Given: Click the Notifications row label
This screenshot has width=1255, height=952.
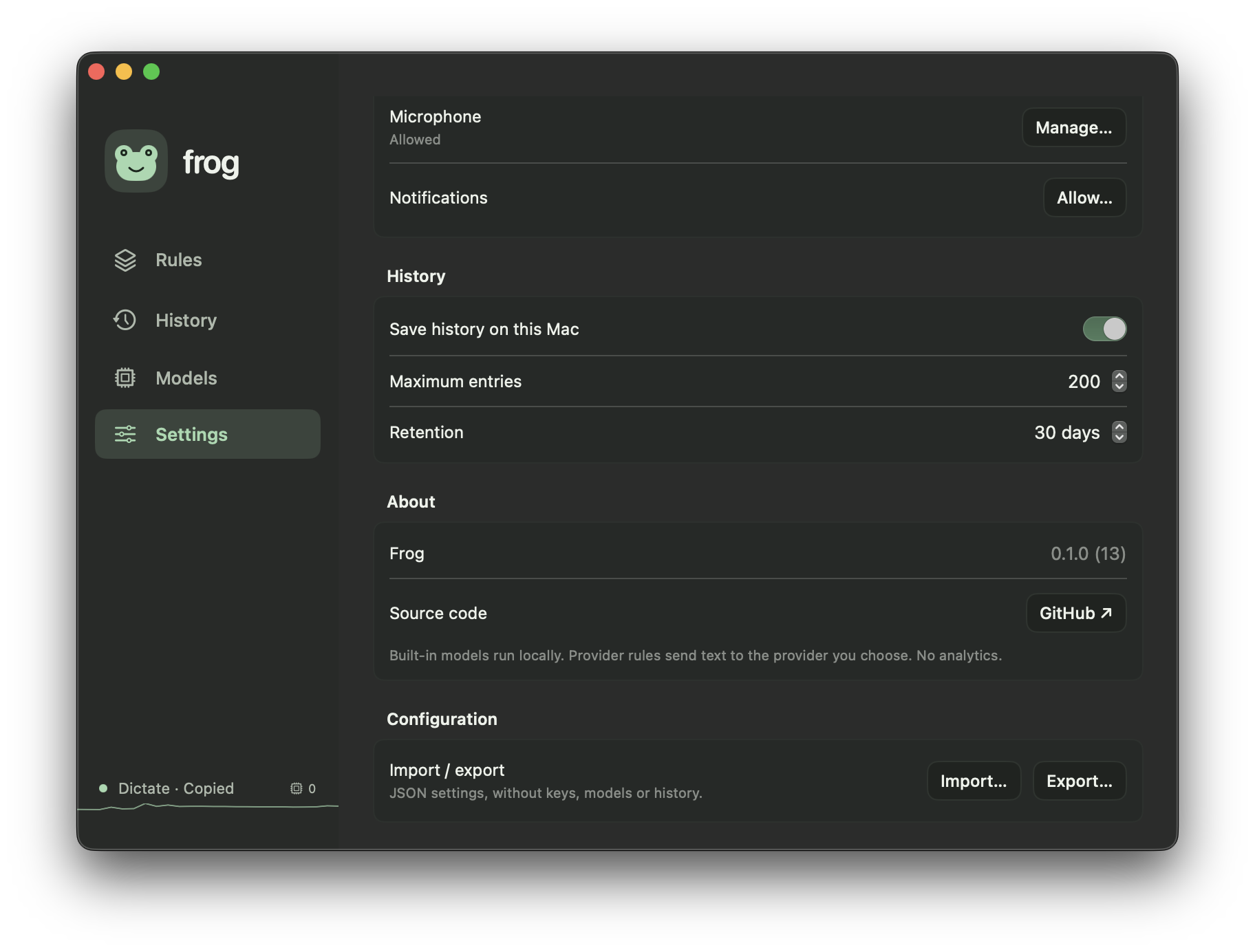Looking at the screenshot, I should pos(438,198).
